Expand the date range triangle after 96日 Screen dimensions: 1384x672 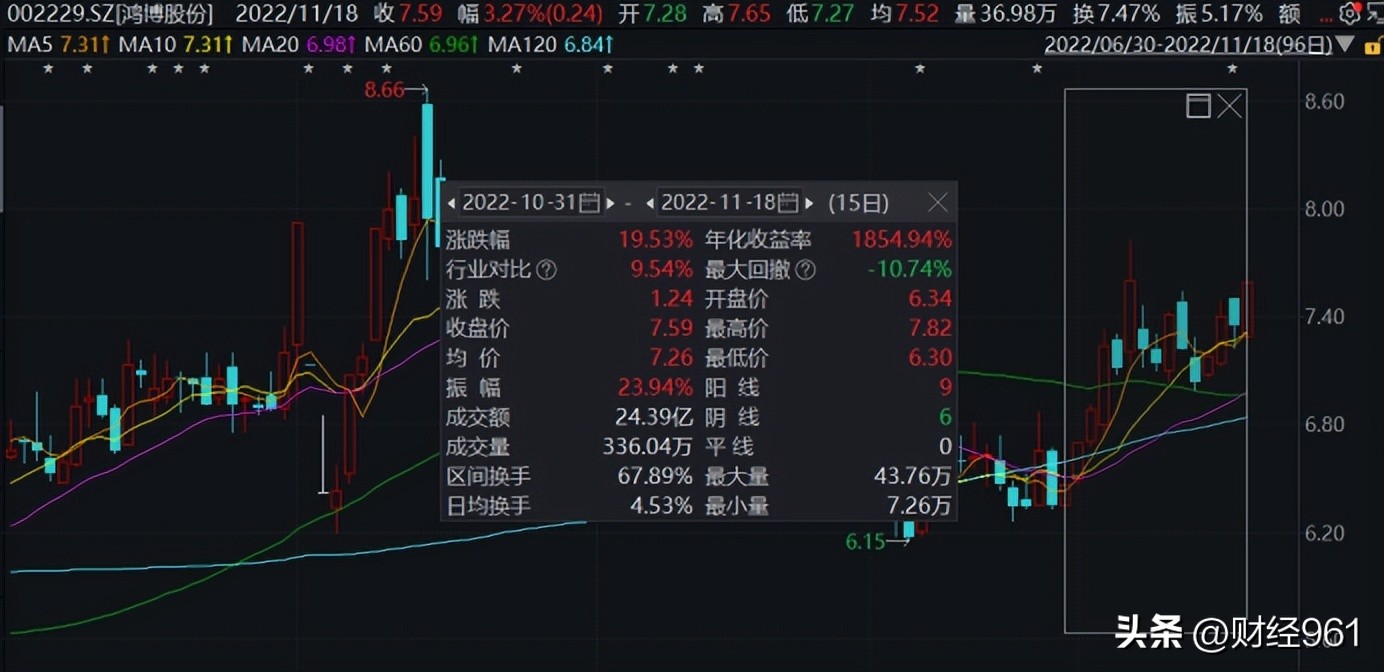click(1345, 45)
